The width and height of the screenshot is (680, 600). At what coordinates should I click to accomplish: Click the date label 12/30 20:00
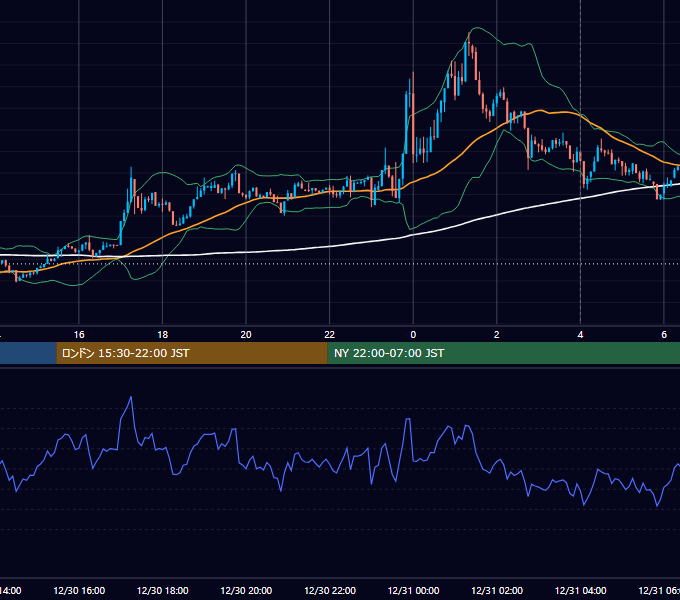click(x=246, y=590)
